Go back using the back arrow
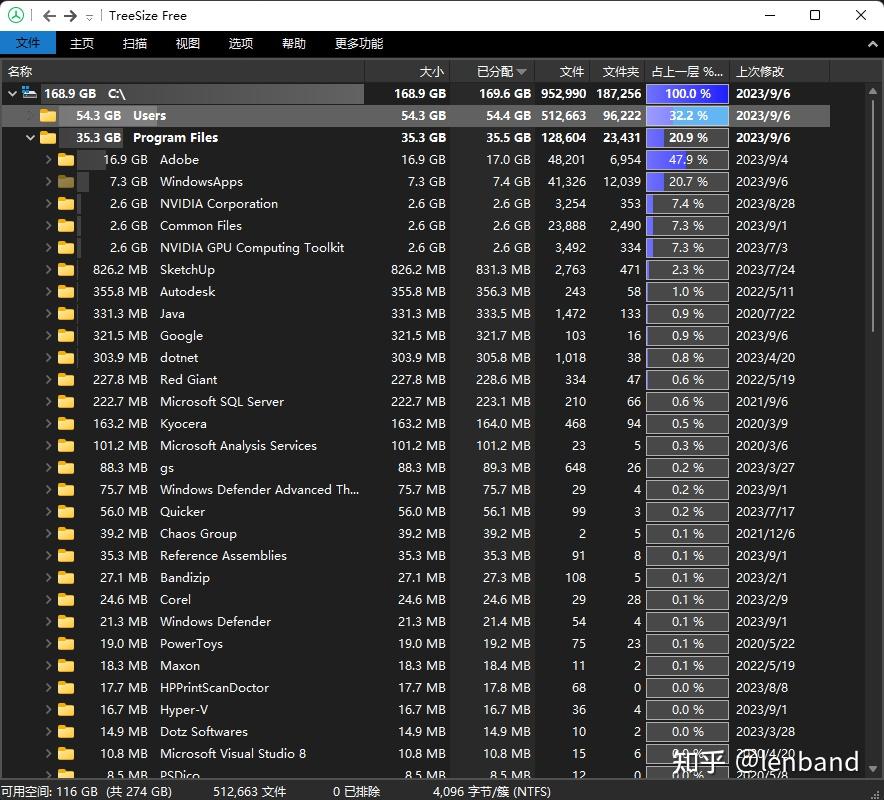884x800 pixels. tap(49, 16)
